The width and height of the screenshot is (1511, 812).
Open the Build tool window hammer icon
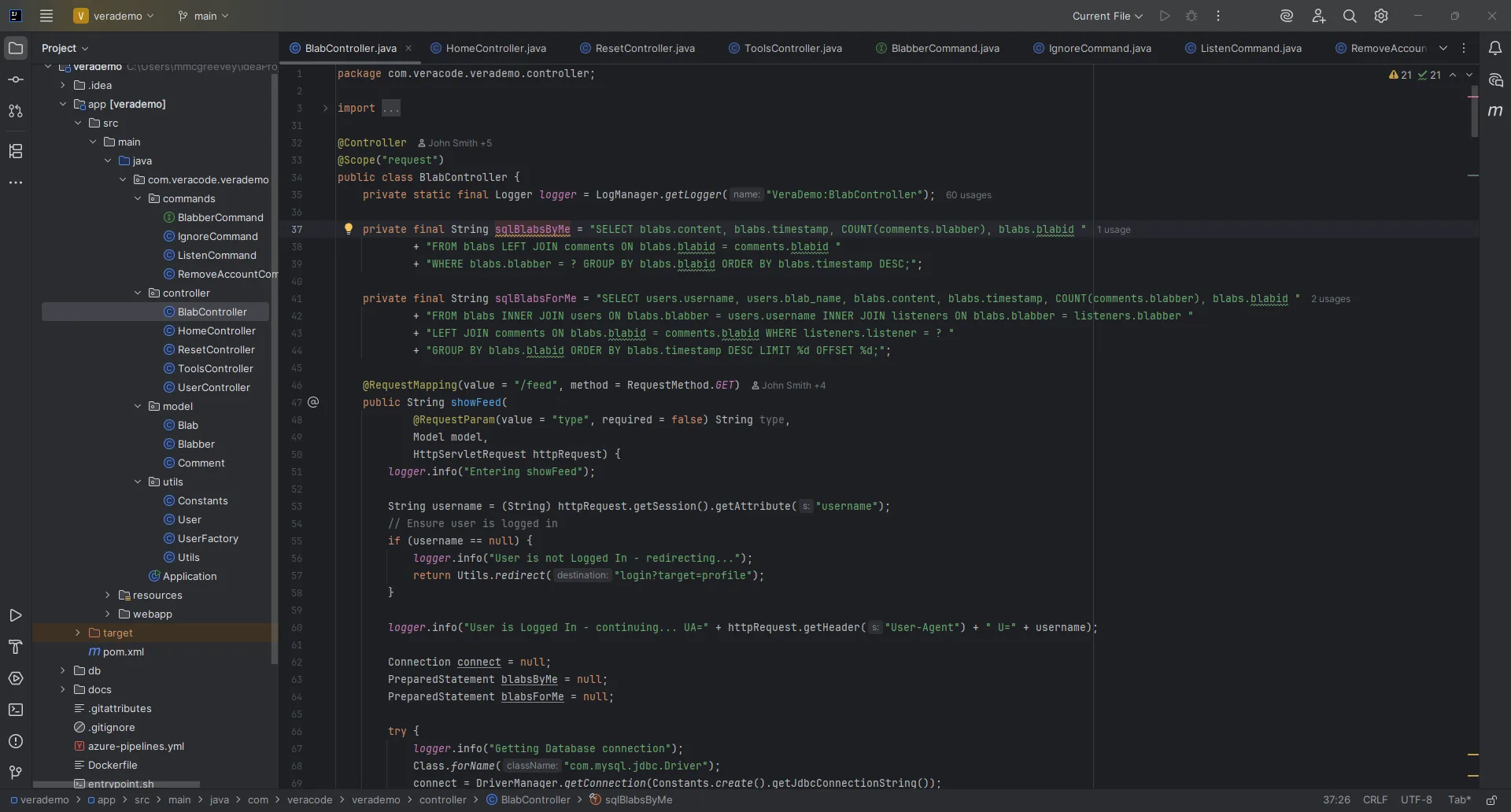pyautogui.click(x=16, y=648)
